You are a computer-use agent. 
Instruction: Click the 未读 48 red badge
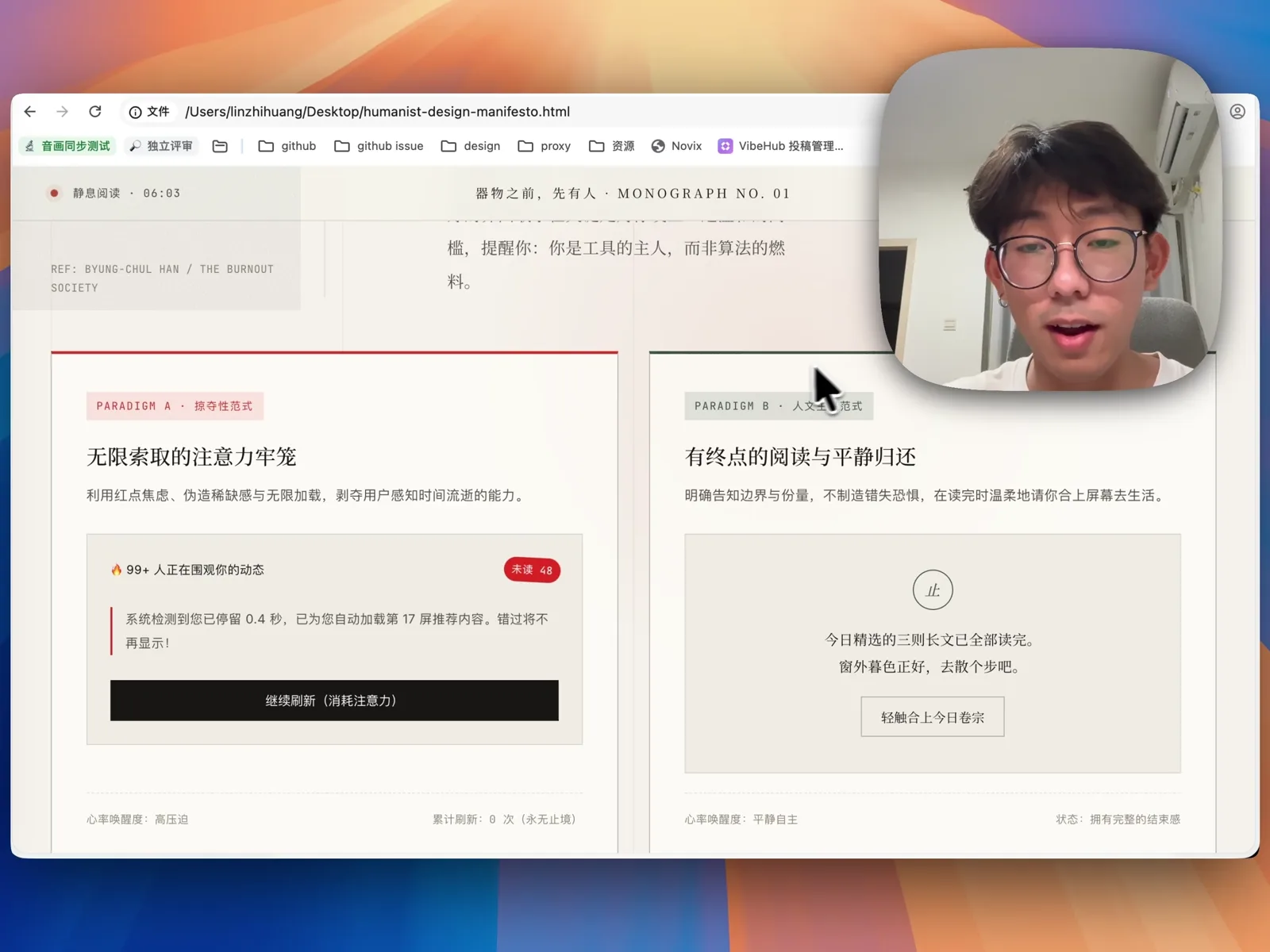(532, 570)
